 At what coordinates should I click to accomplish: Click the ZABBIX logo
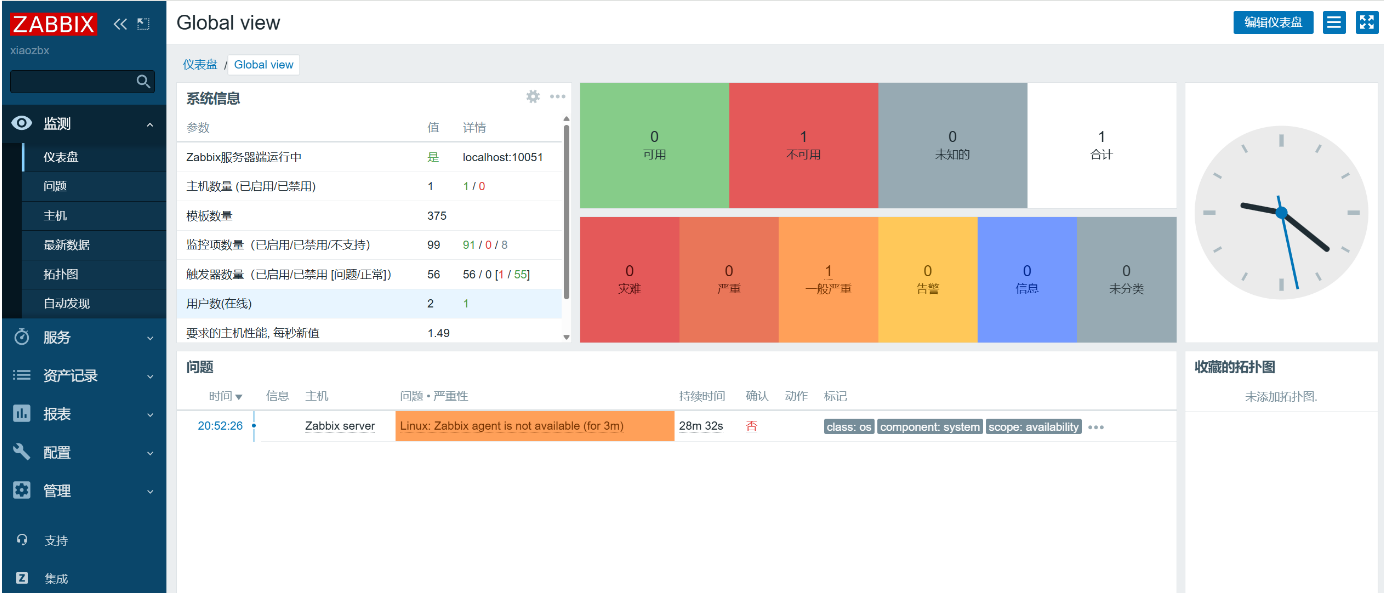tap(54, 24)
